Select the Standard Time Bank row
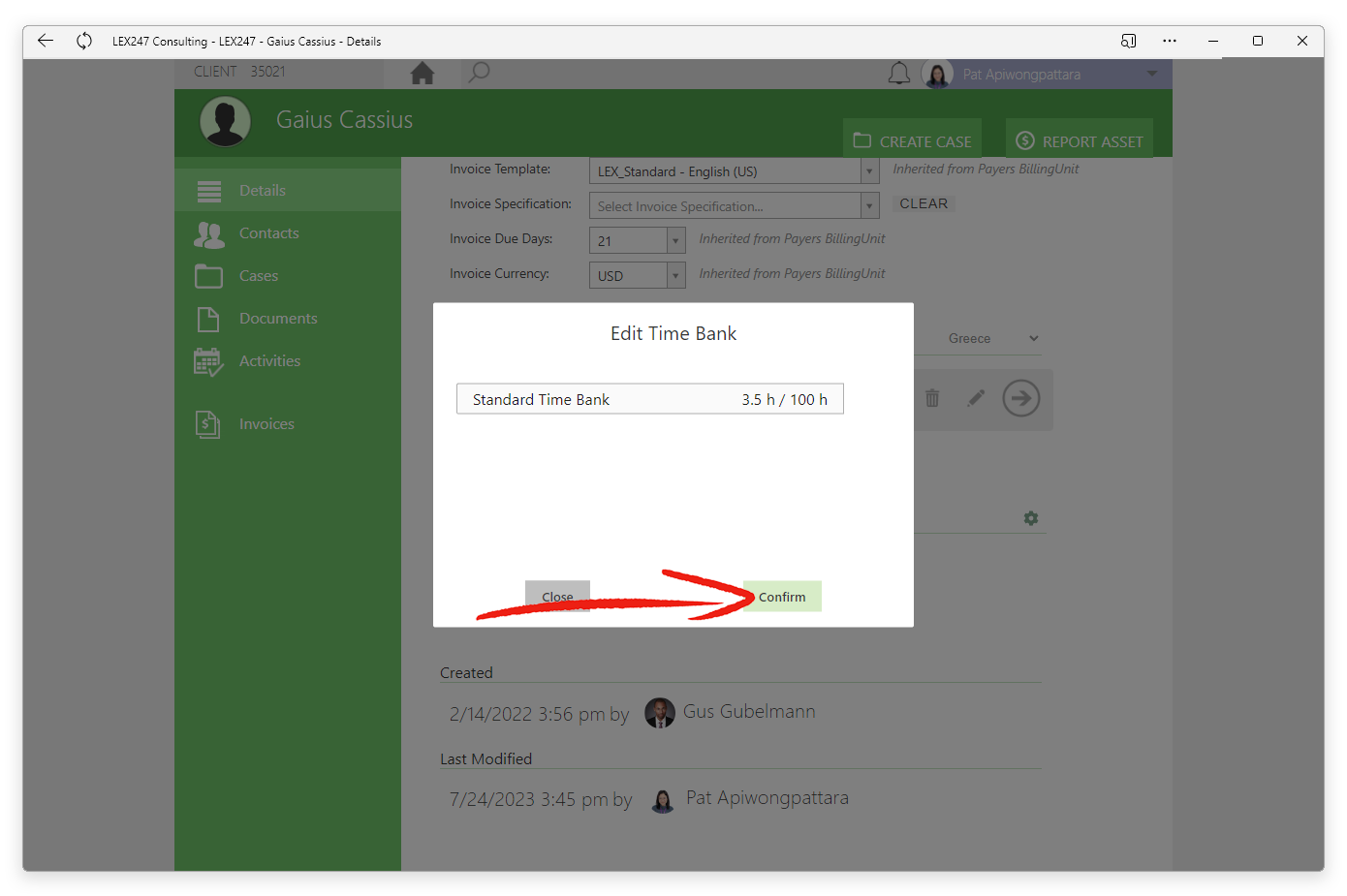1347x896 pixels. (650, 399)
